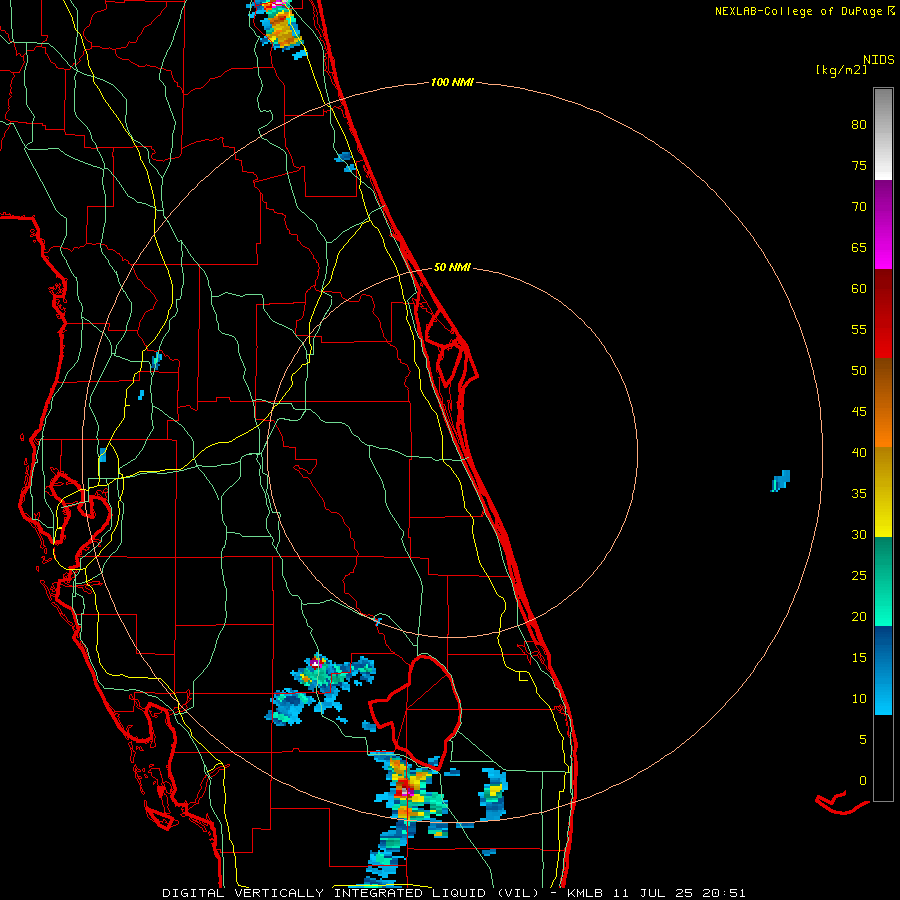Image resolution: width=900 pixels, height=900 pixels.
Task: Select the 30 value on the scale
Action: (859, 534)
